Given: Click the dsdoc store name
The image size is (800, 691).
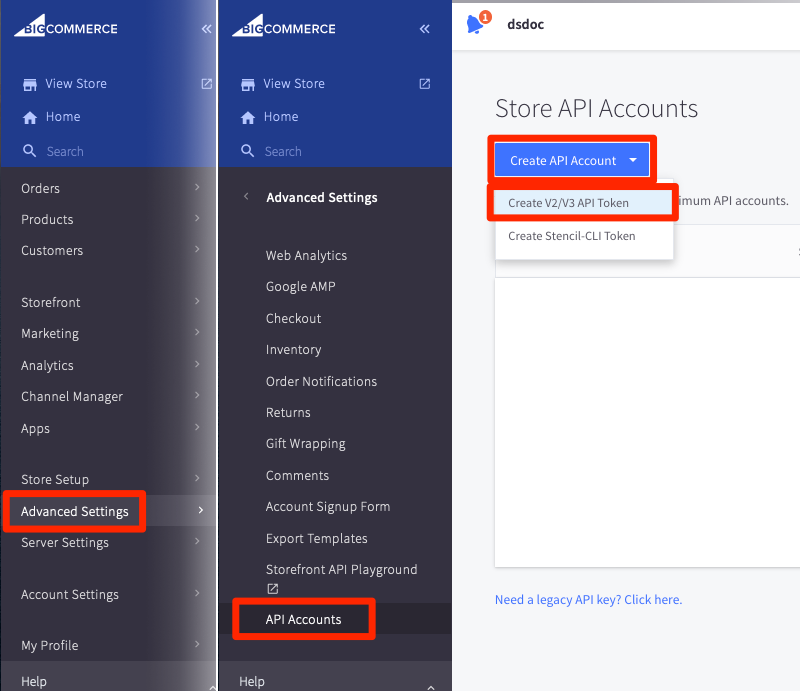Looking at the screenshot, I should pos(526,24).
